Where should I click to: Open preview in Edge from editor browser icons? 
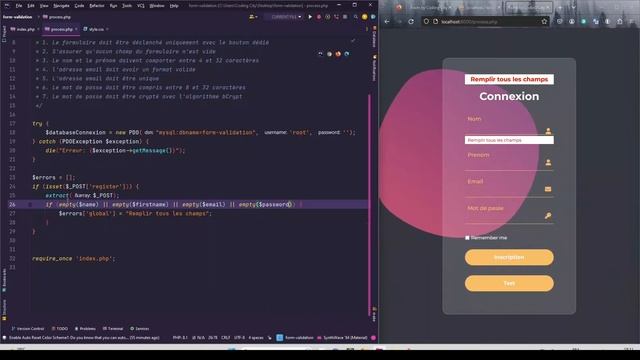347,54
